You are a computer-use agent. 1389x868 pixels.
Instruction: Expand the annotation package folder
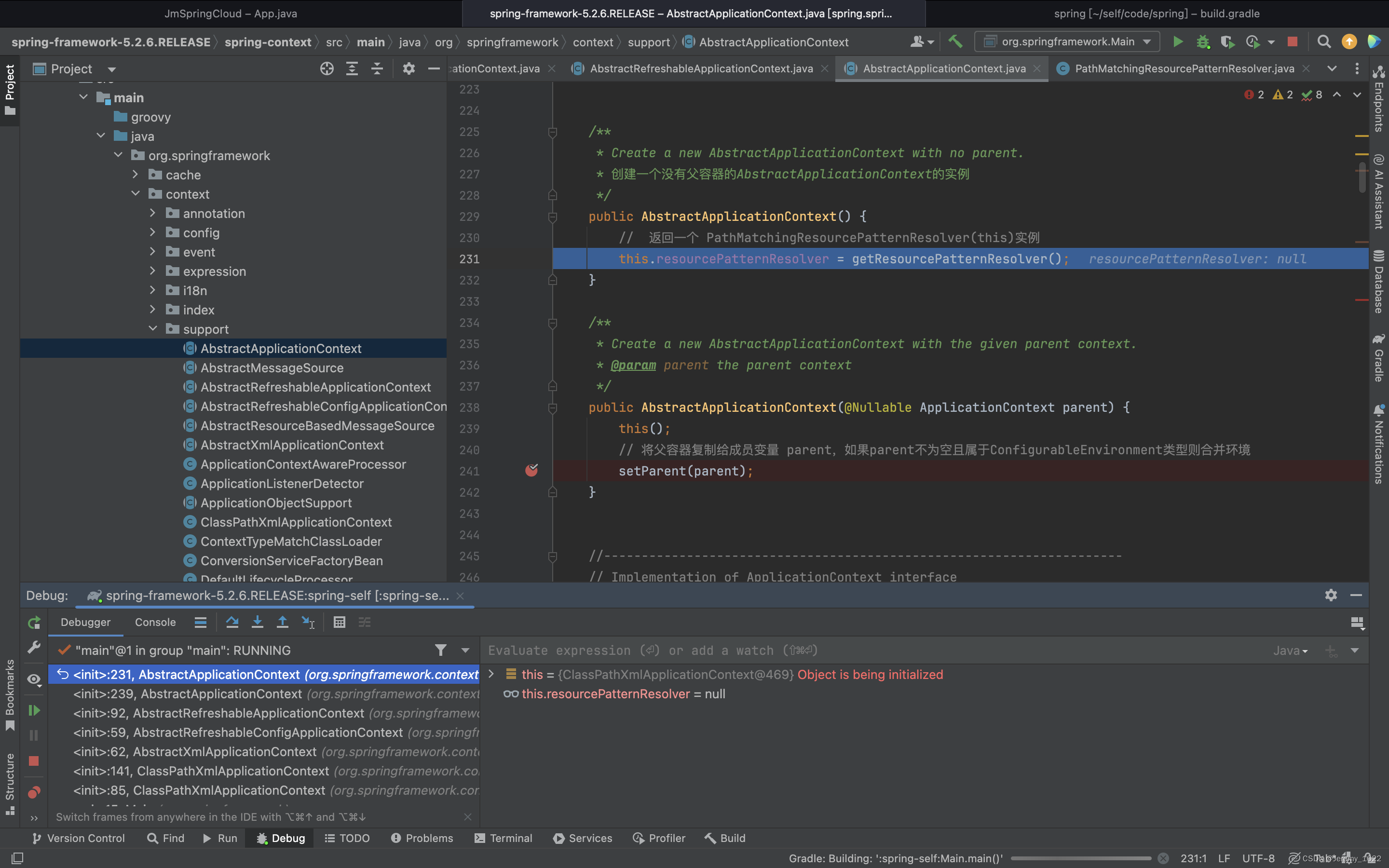point(152,213)
